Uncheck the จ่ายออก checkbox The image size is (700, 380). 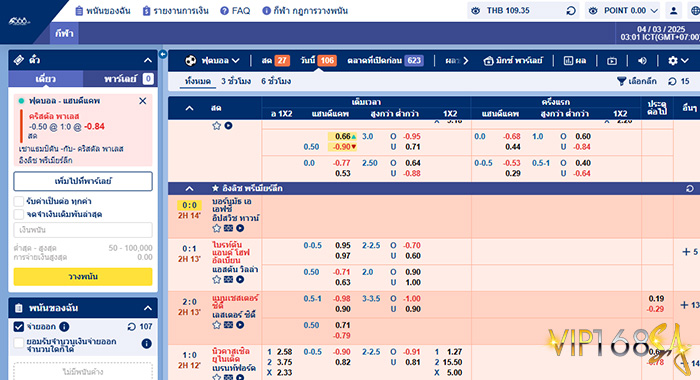click(19, 326)
